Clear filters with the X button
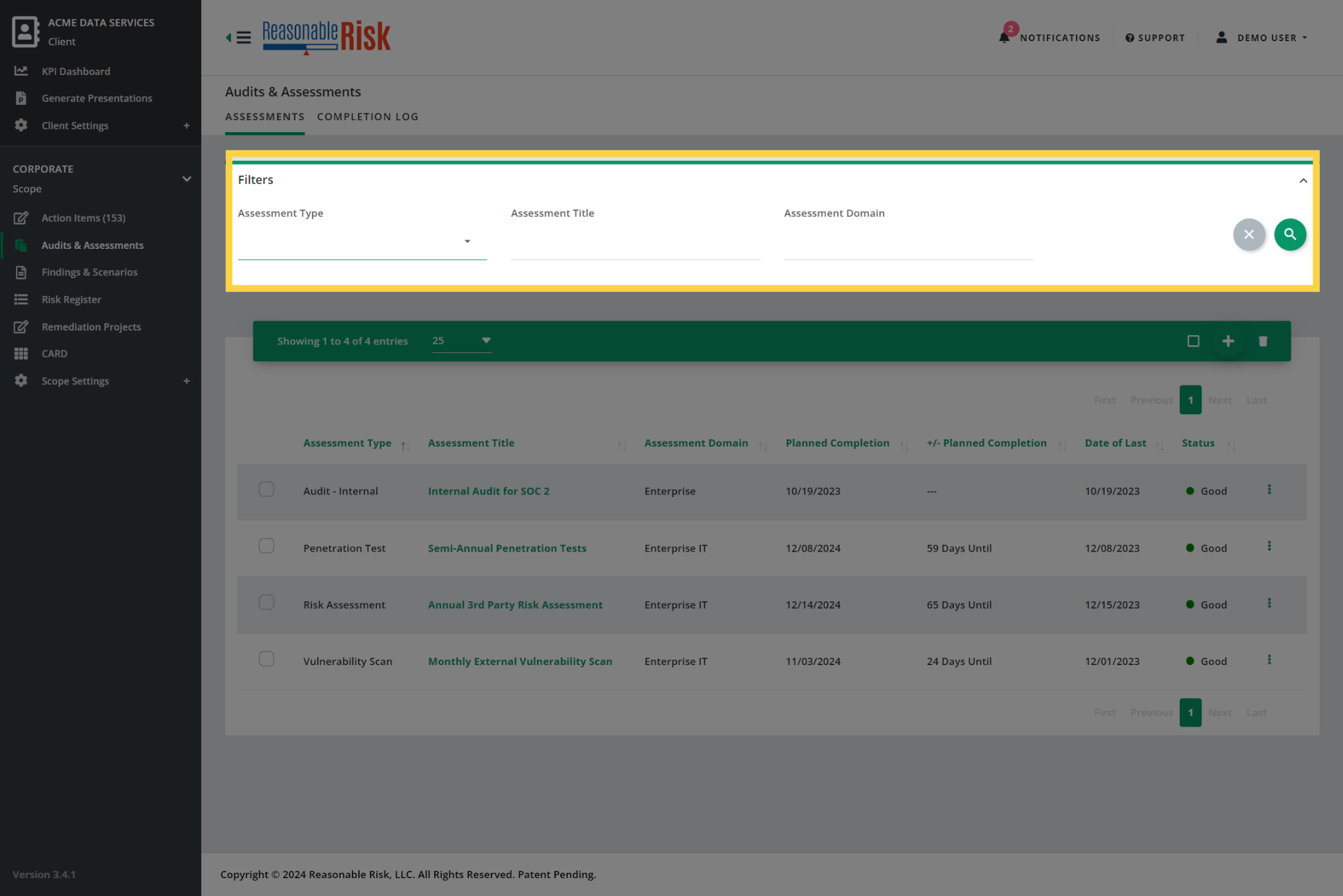This screenshot has height=896, width=1343. point(1249,234)
